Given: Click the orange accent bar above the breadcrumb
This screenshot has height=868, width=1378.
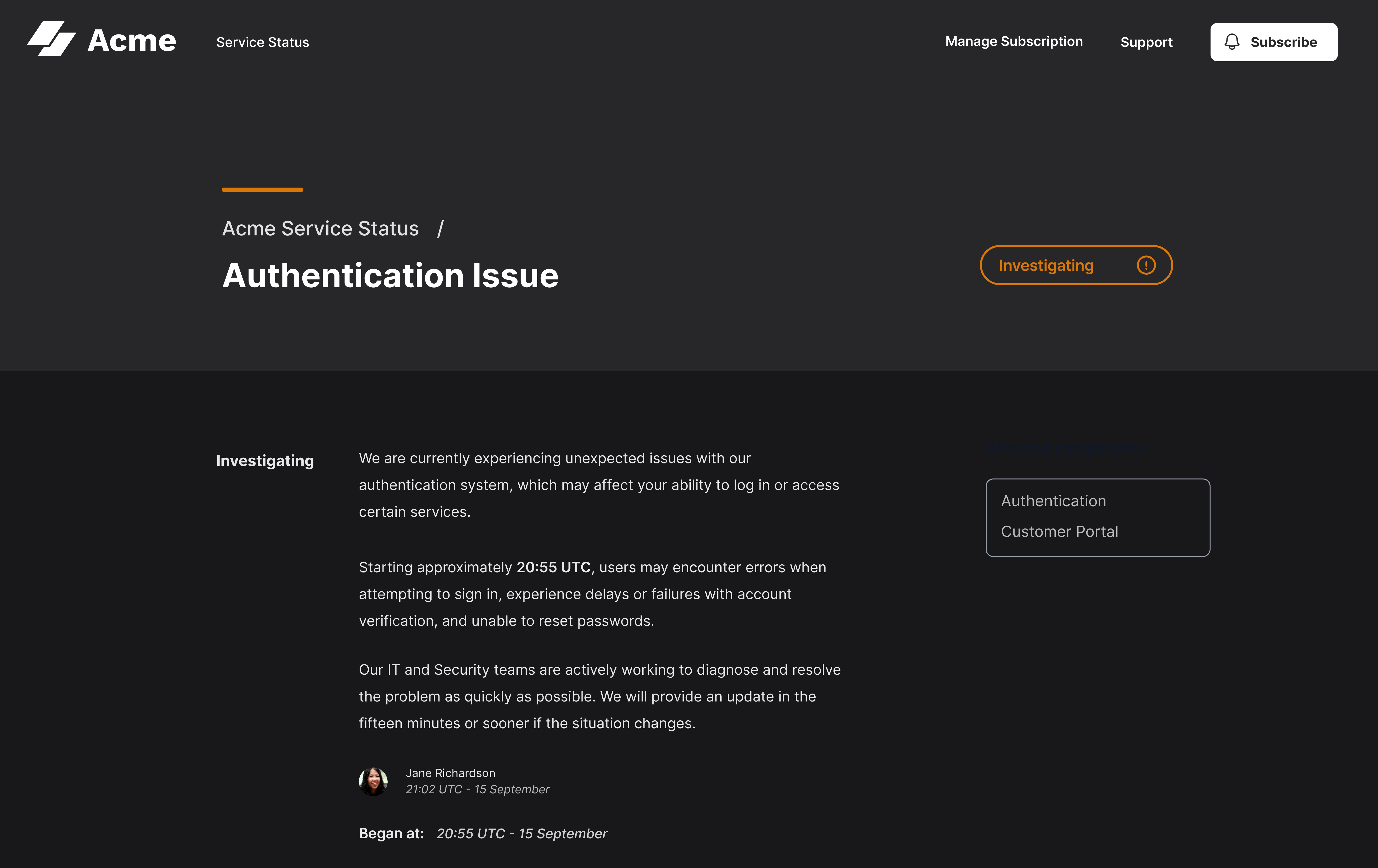Looking at the screenshot, I should click(x=262, y=189).
